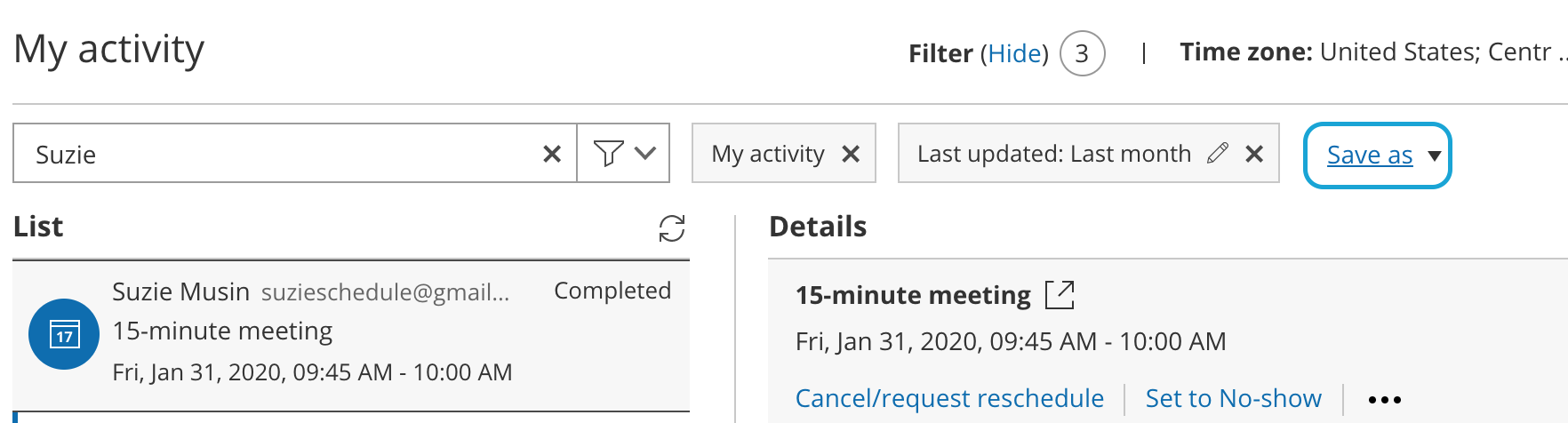Image resolution: width=1568 pixels, height=423 pixels.
Task: Click the calendar icon for Suzie's booking
Action: (64, 334)
